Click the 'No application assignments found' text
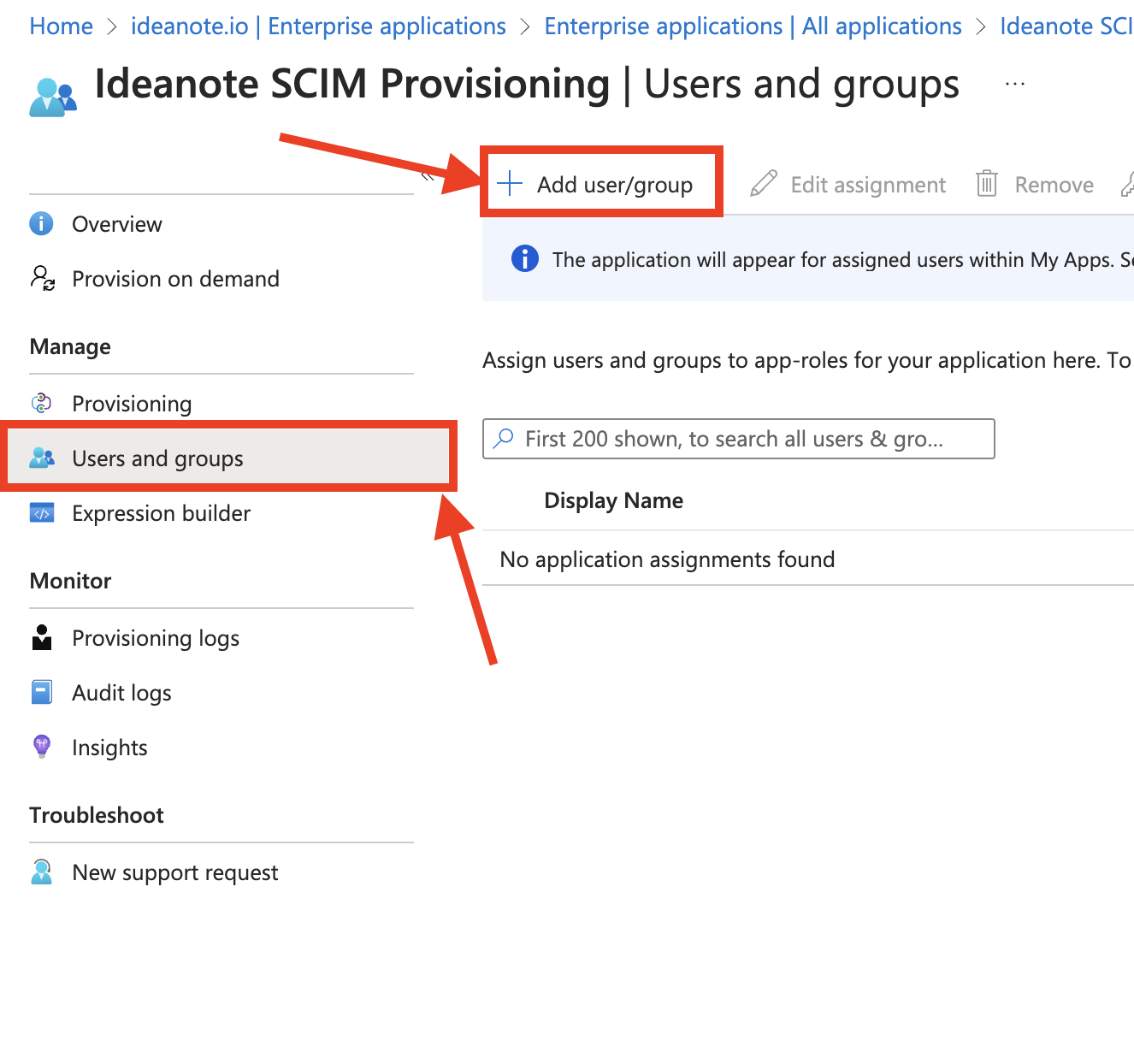This screenshot has height=1064, width=1134. point(667,559)
